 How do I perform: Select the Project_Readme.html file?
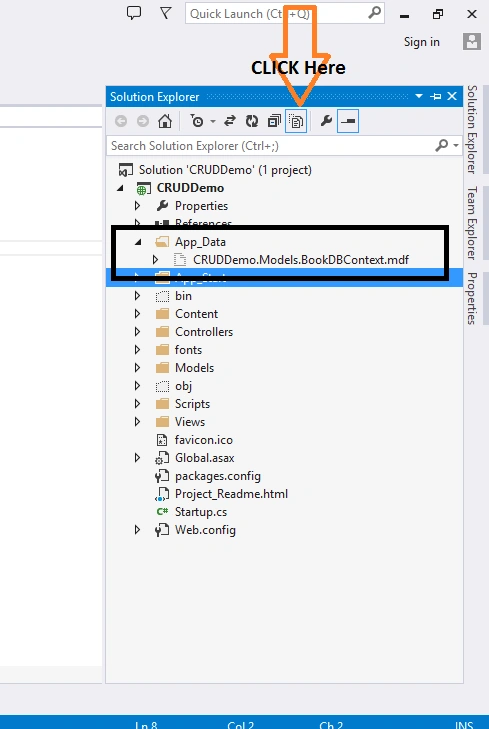[x=231, y=494]
